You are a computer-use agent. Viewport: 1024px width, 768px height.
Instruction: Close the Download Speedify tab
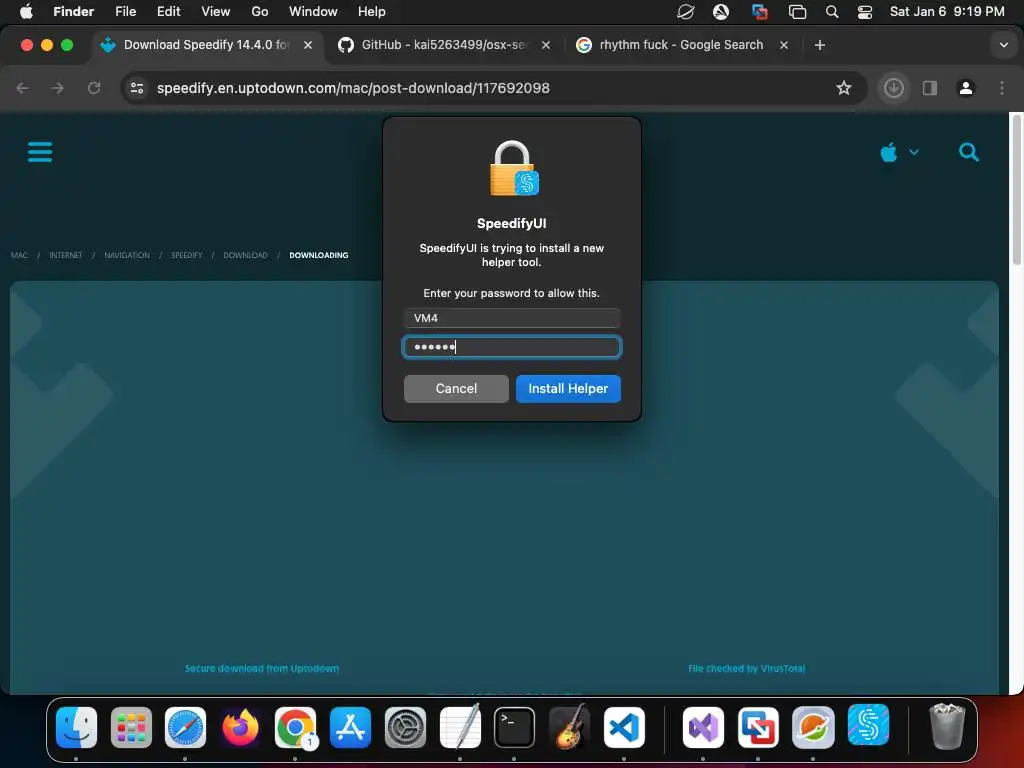(308, 45)
